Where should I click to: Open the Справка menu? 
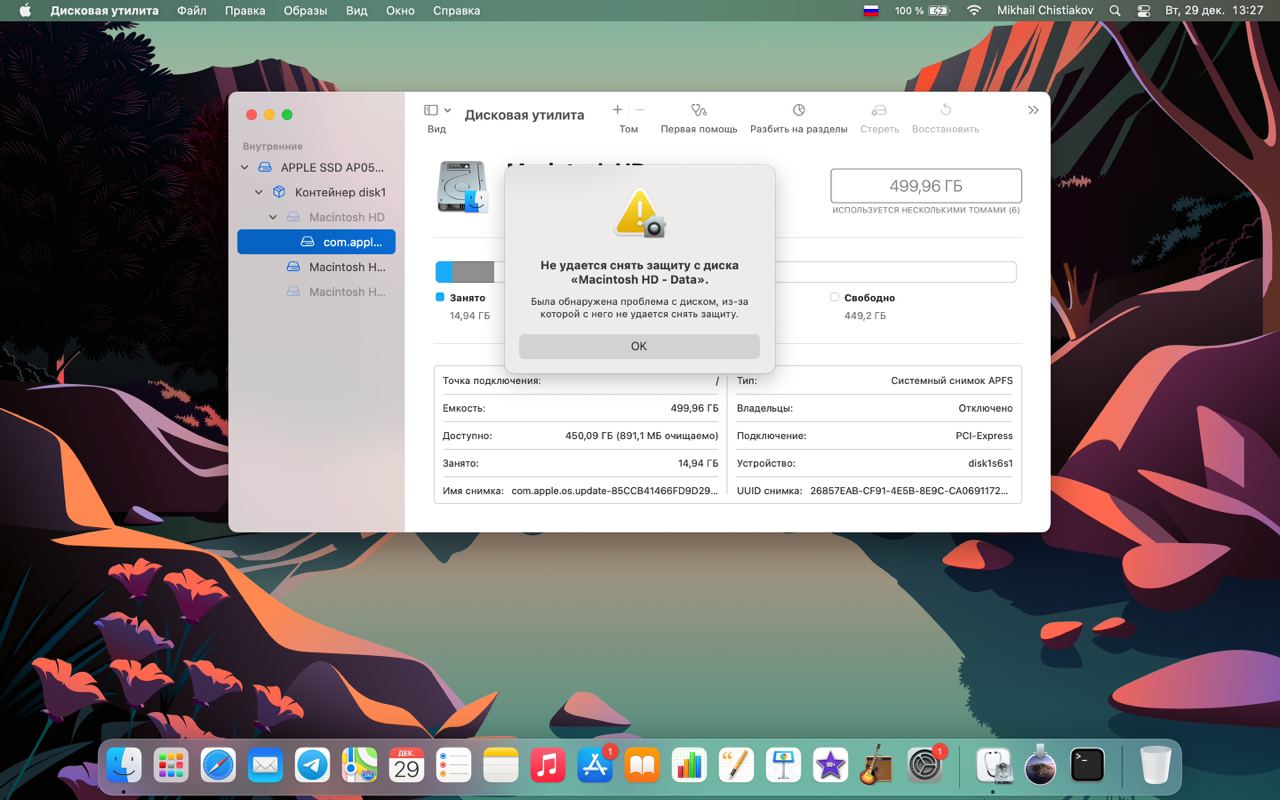(x=456, y=11)
